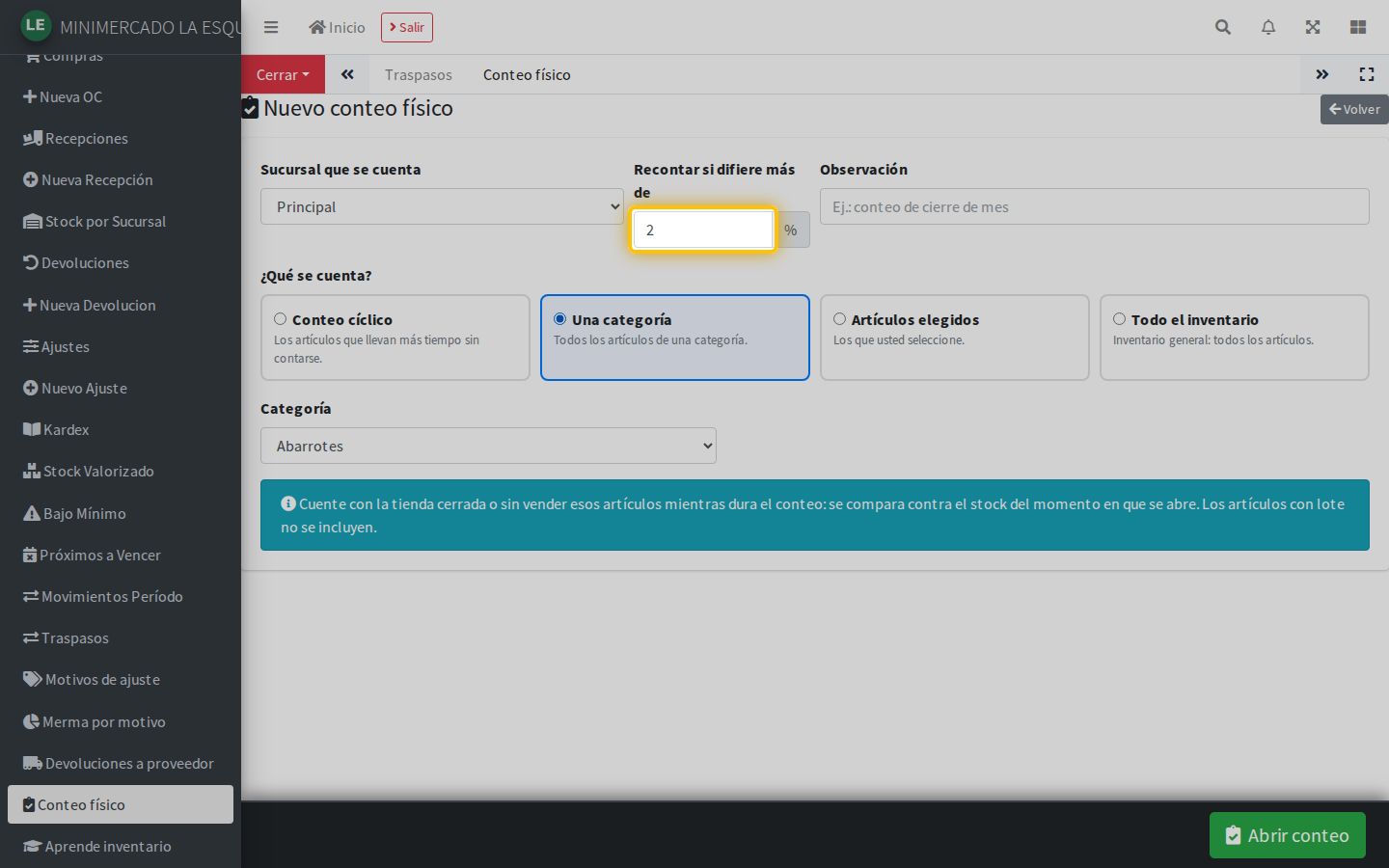Viewport: 1389px width, 868px height.
Task: Expand the Categoría dropdown showing Abarrotes
Action: [488, 446]
